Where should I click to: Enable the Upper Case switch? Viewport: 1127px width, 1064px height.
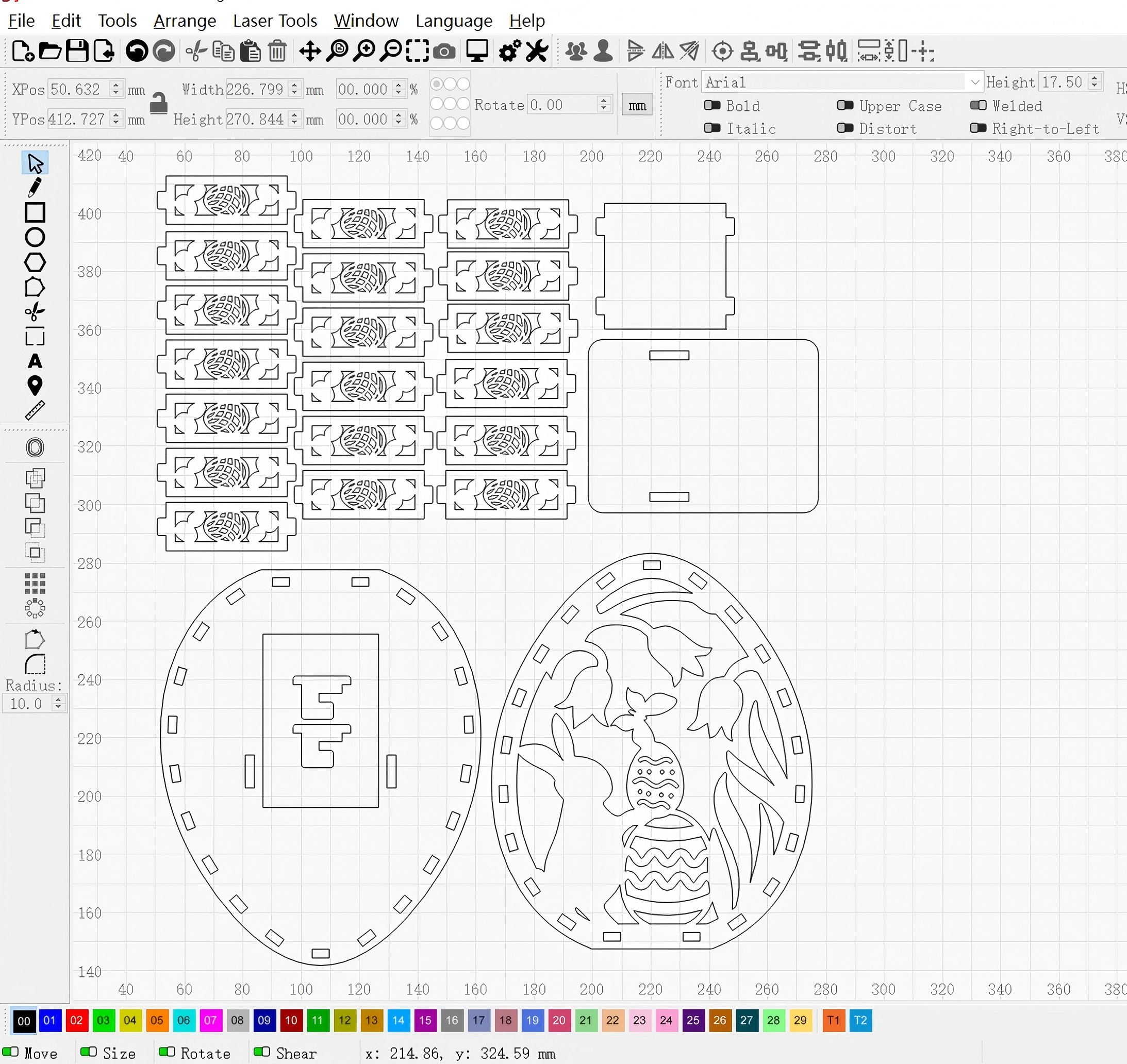click(x=845, y=106)
